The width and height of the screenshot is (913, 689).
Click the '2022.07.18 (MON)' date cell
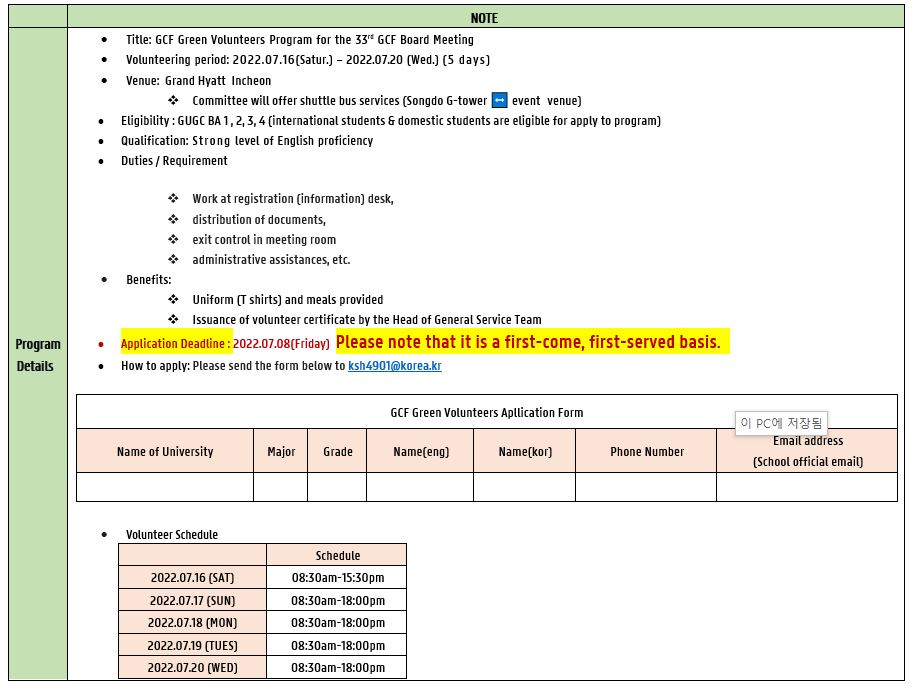[192, 623]
